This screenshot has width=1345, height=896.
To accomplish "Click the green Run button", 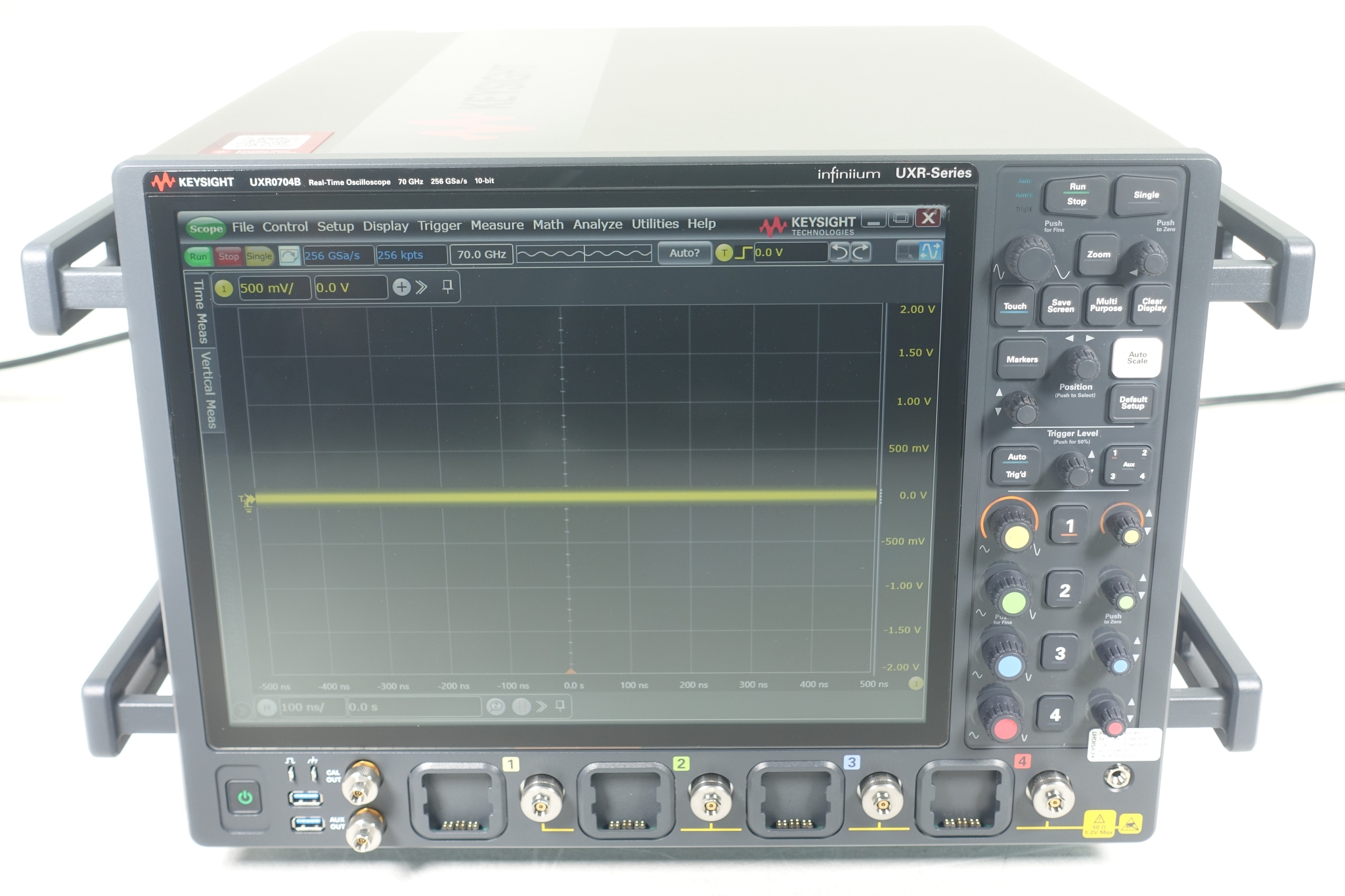I will 198,257.
